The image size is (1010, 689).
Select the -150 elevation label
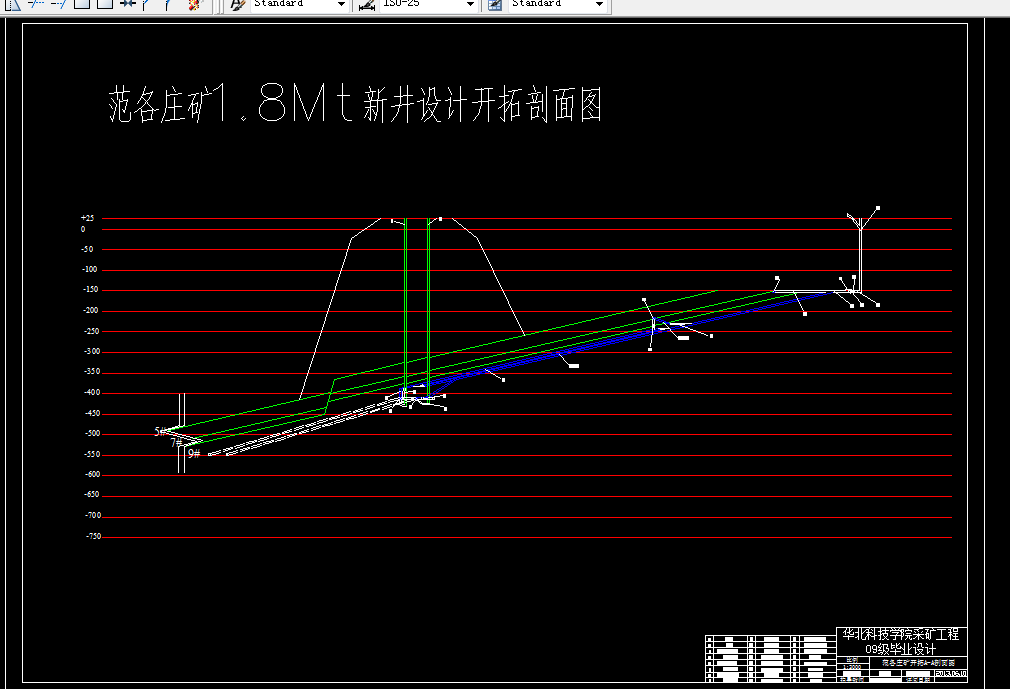point(90,290)
